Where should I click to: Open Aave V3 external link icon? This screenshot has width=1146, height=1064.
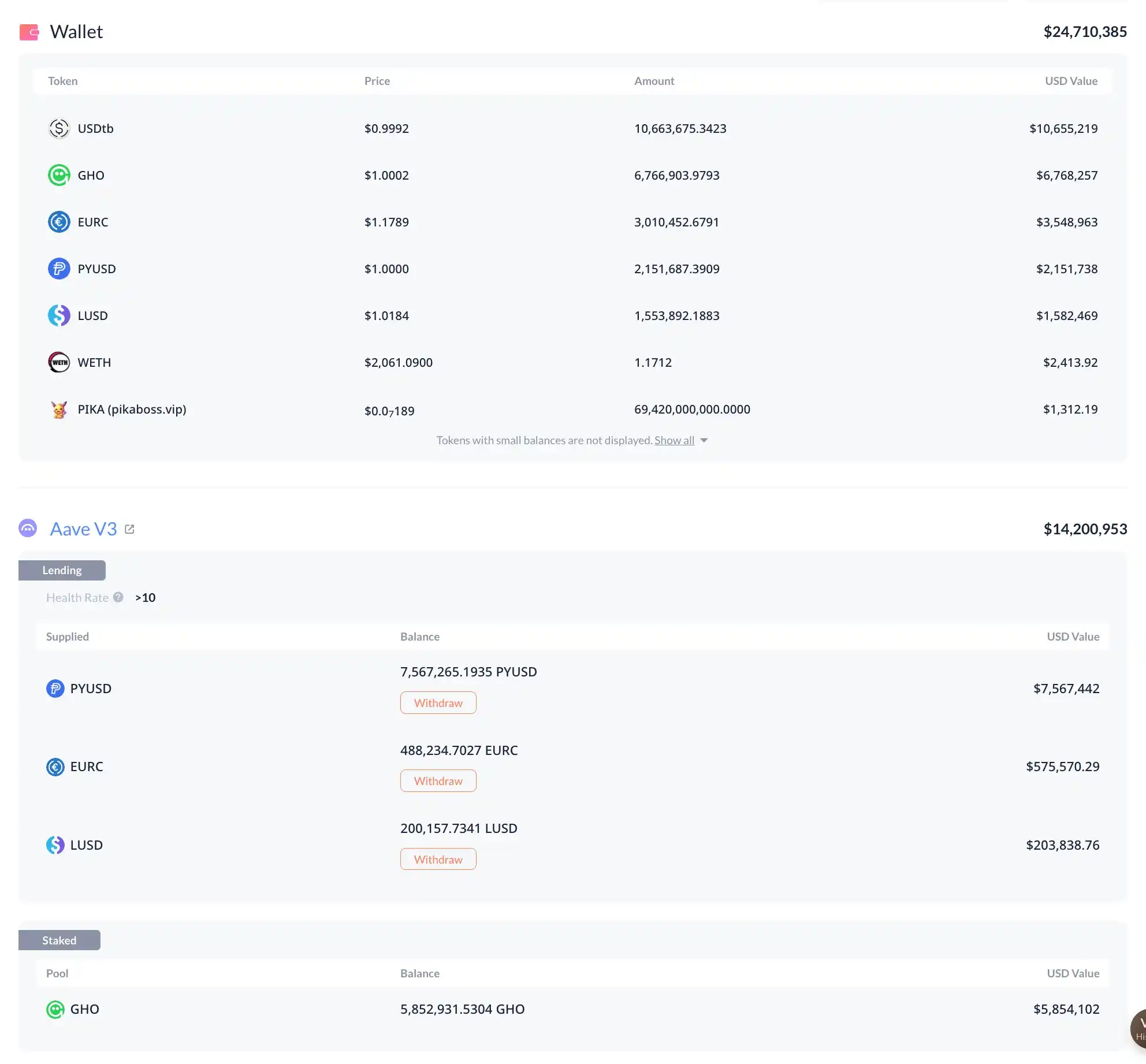pyautogui.click(x=129, y=529)
